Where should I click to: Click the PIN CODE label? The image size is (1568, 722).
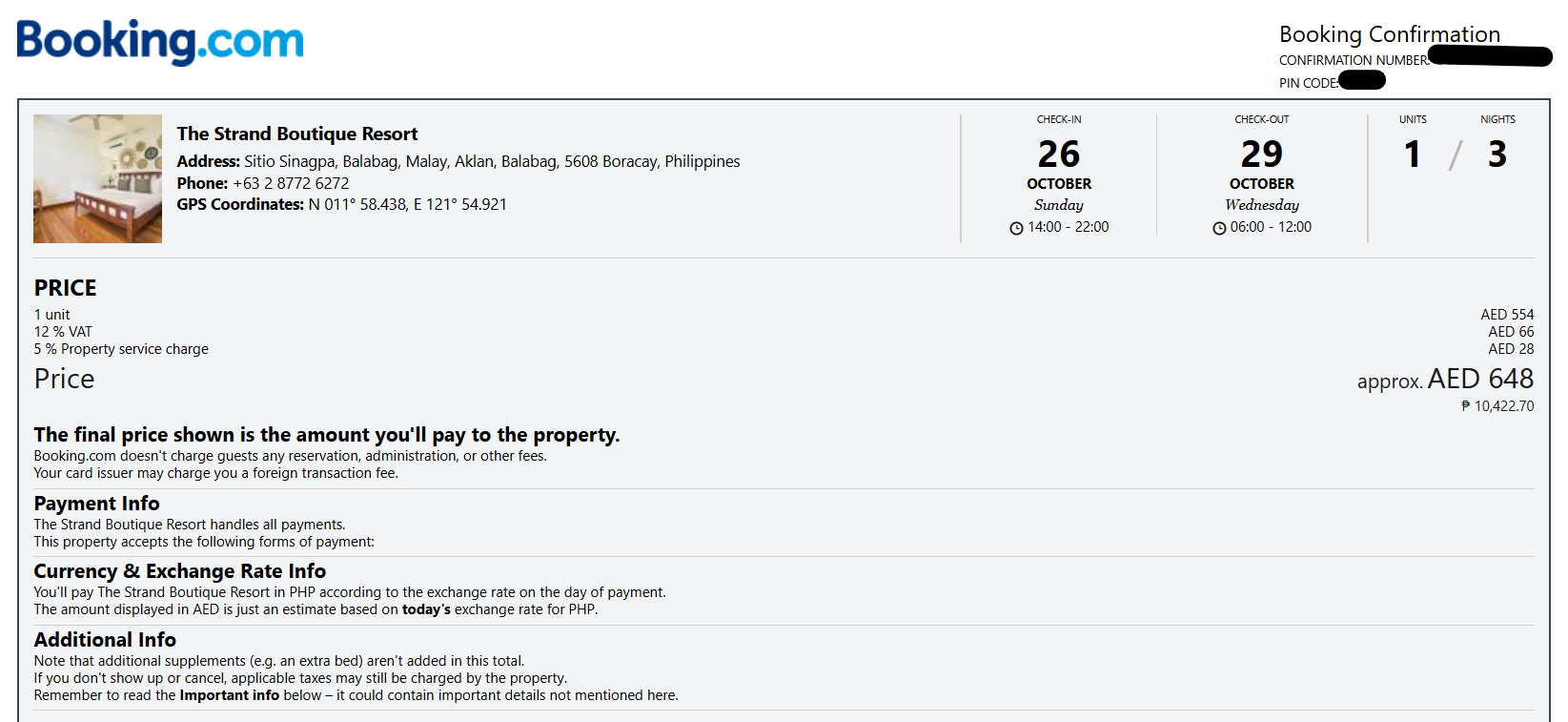[x=1309, y=83]
